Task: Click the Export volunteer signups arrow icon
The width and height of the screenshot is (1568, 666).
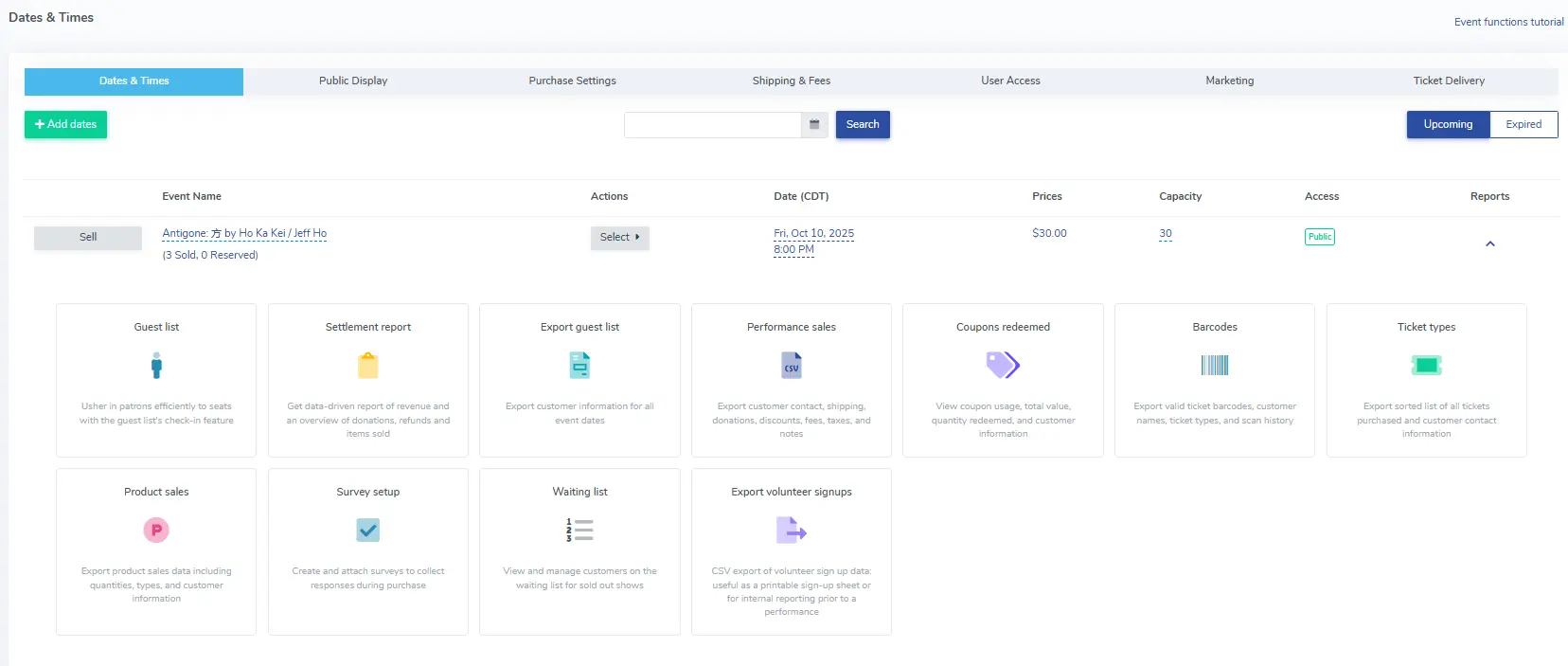Action: pyautogui.click(x=792, y=530)
